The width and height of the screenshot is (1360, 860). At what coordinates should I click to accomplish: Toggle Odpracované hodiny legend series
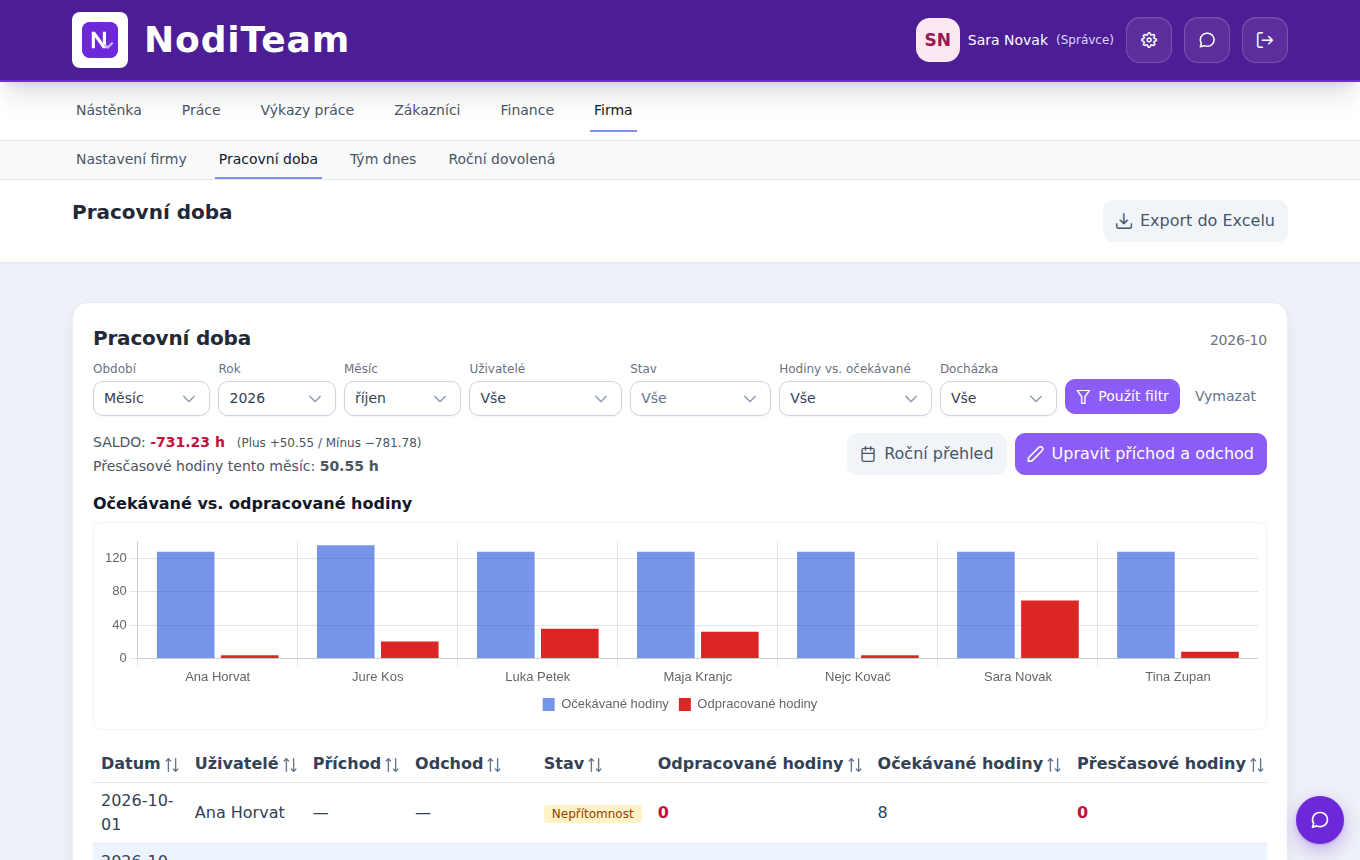[x=747, y=704]
